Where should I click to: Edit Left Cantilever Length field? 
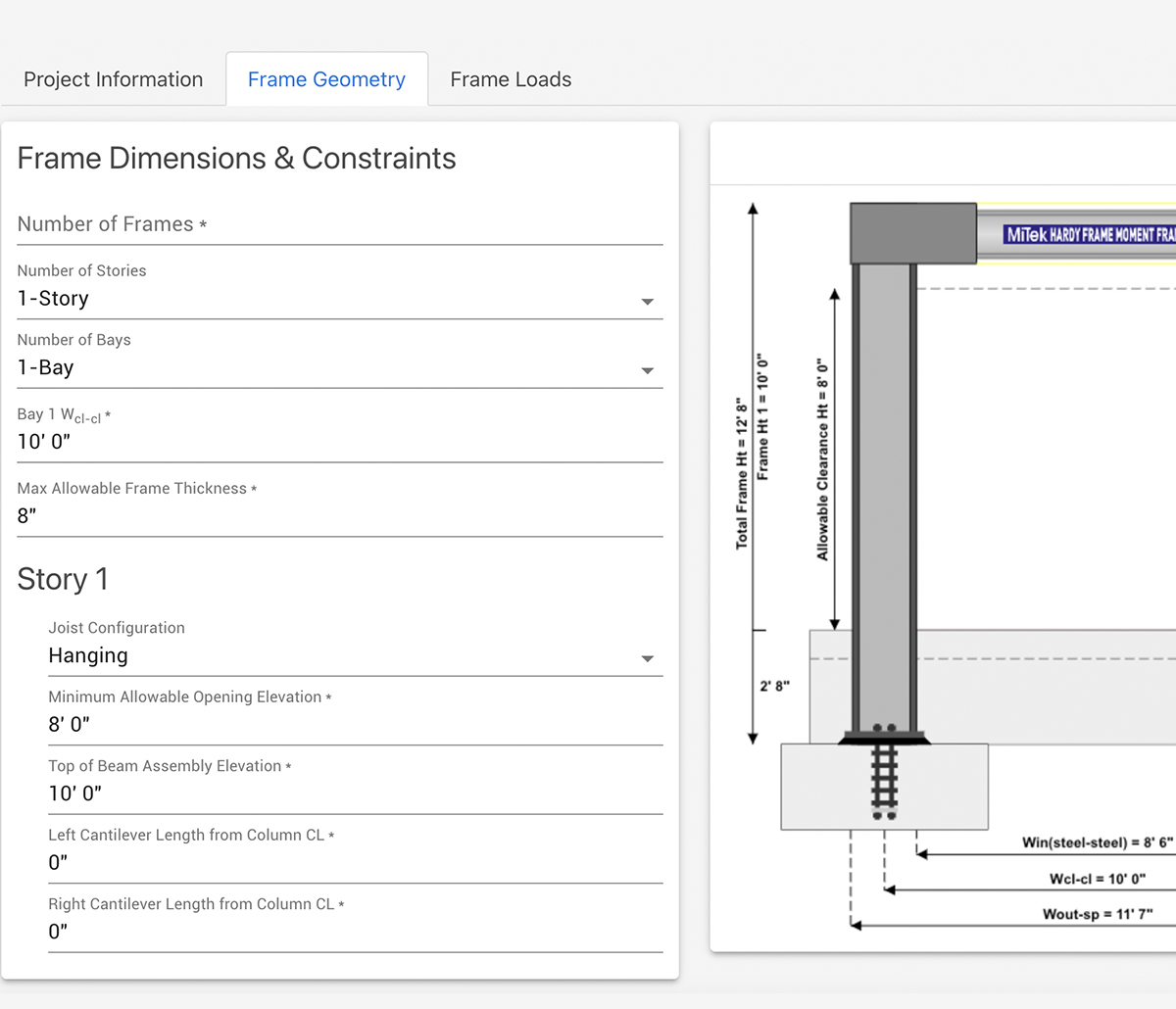click(355, 862)
